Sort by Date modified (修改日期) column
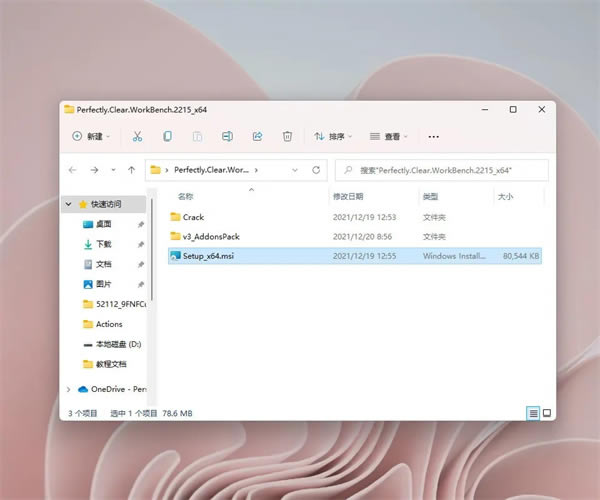Viewport: 600px width, 500px height. pos(348,197)
